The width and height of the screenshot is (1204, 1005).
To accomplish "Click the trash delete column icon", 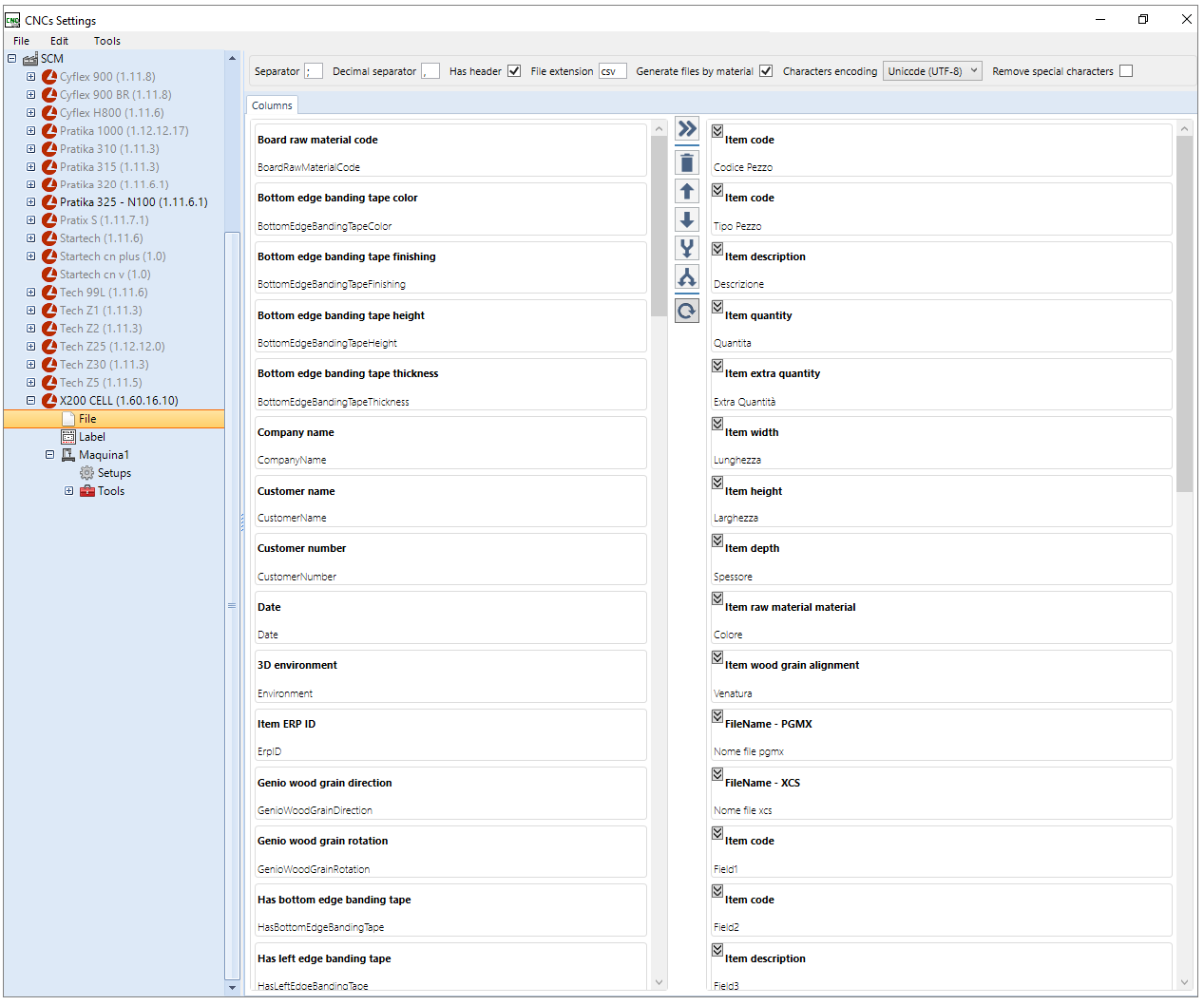I will point(687,162).
